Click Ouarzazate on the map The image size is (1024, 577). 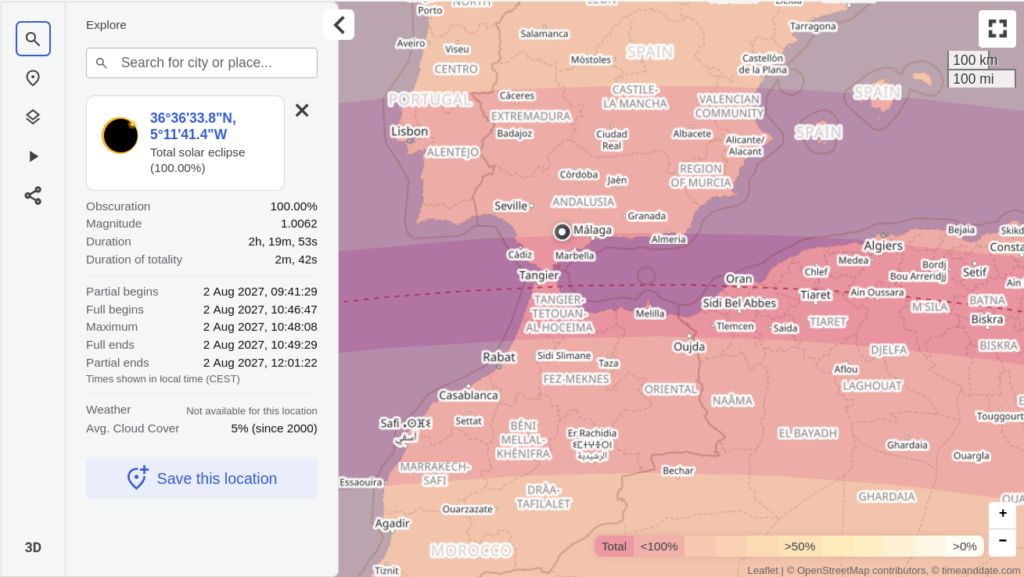pos(467,508)
